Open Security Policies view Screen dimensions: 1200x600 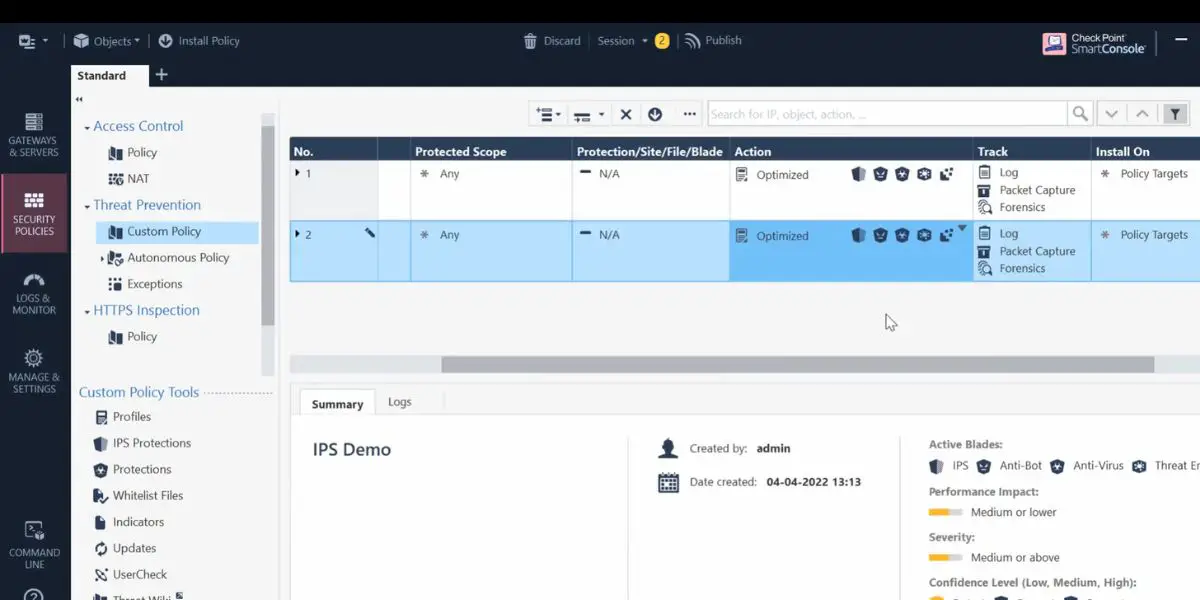pos(34,214)
